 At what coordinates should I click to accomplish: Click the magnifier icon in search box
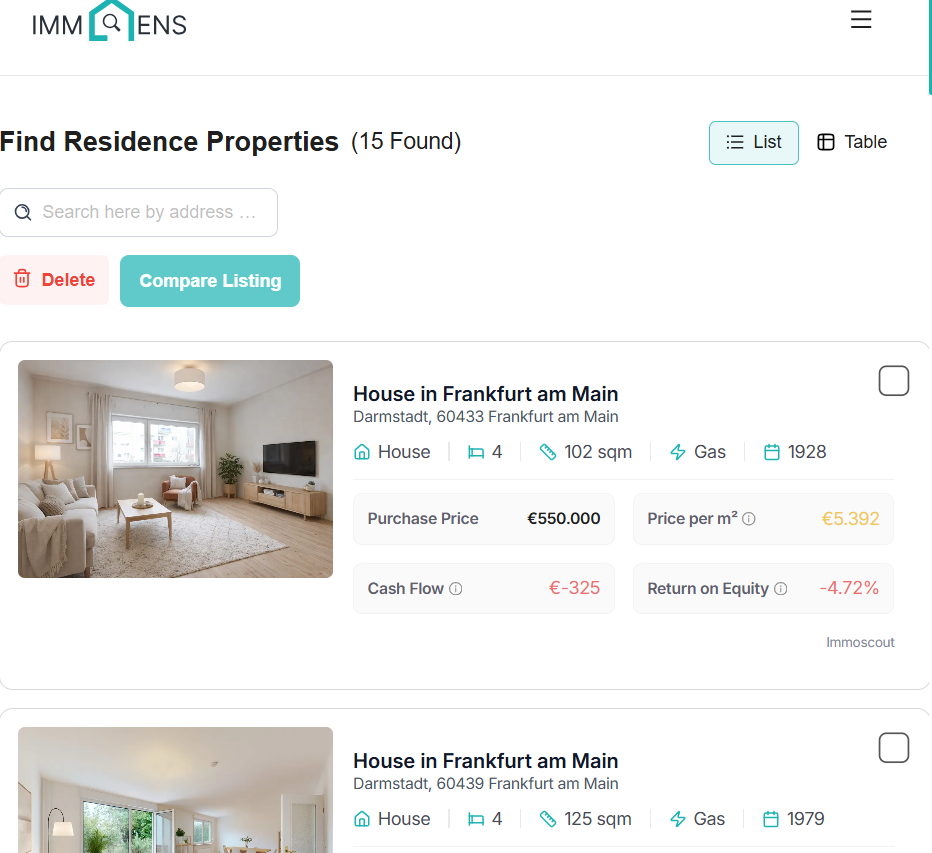coord(23,212)
